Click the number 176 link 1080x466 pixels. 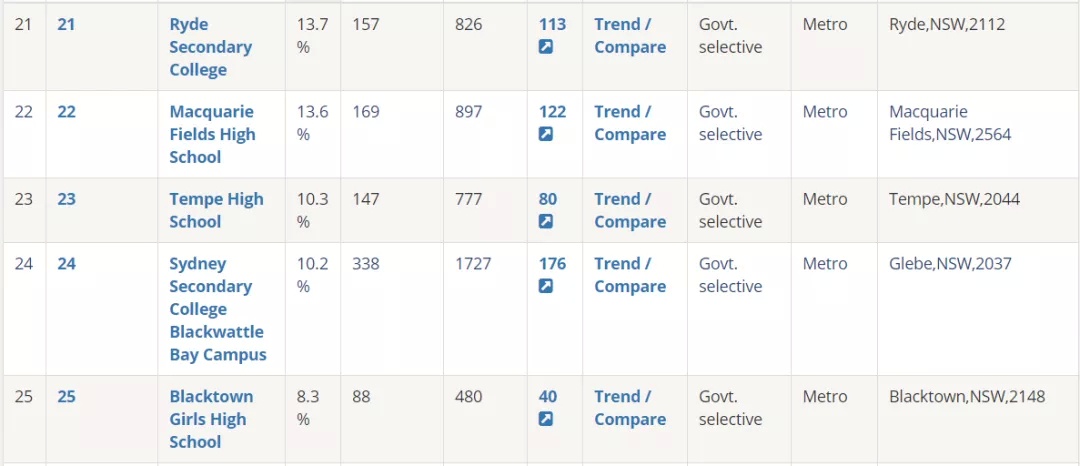552,264
